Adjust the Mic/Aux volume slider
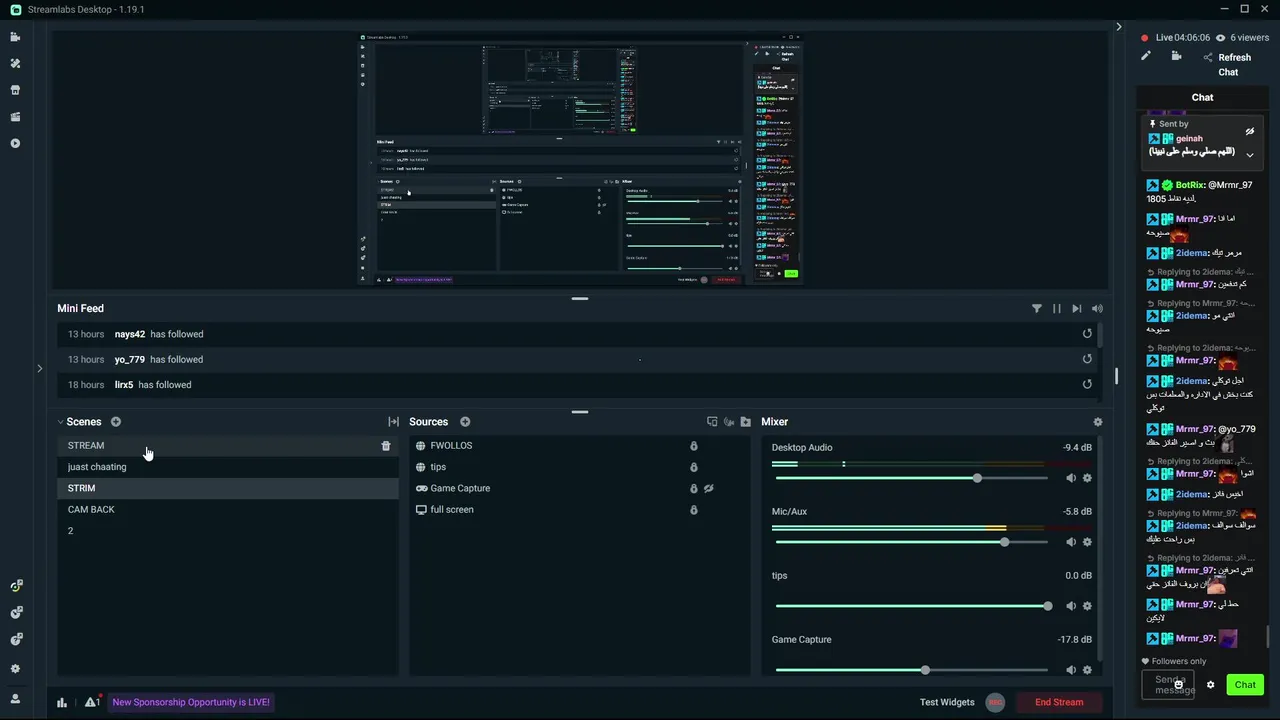 click(x=912, y=542)
